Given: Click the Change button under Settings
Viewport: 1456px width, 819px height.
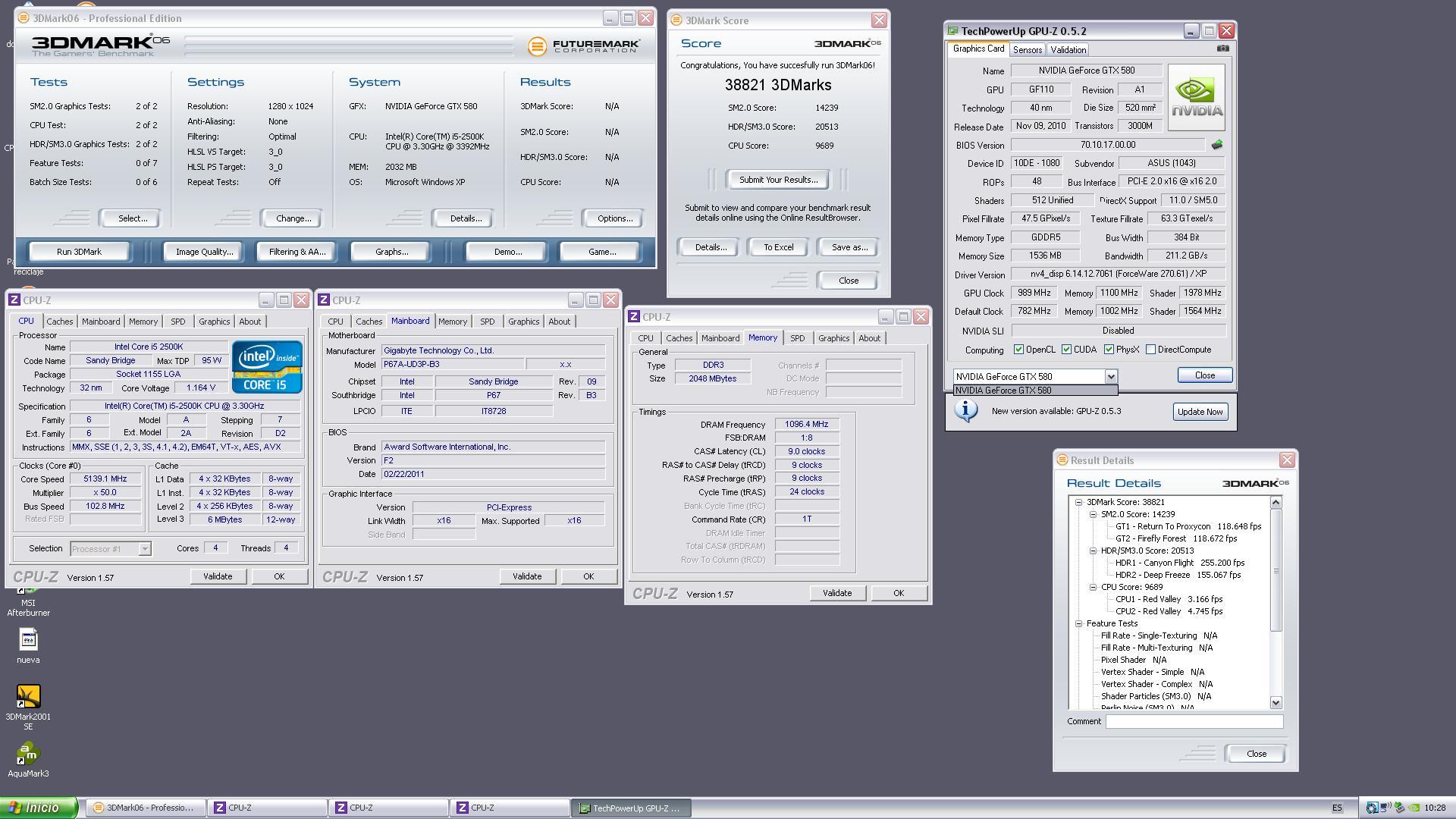Looking at the screenshot, I should click(x=293, y=218).
